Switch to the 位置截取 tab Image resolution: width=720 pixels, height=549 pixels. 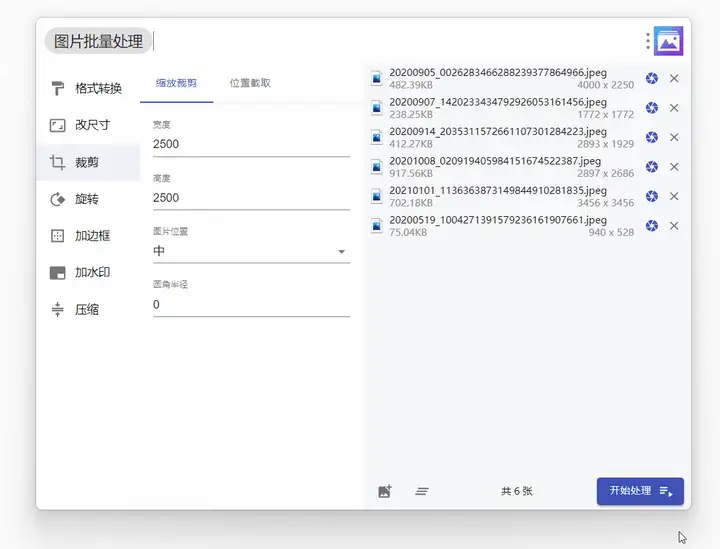pyautogui.click(x=250, y=83)
